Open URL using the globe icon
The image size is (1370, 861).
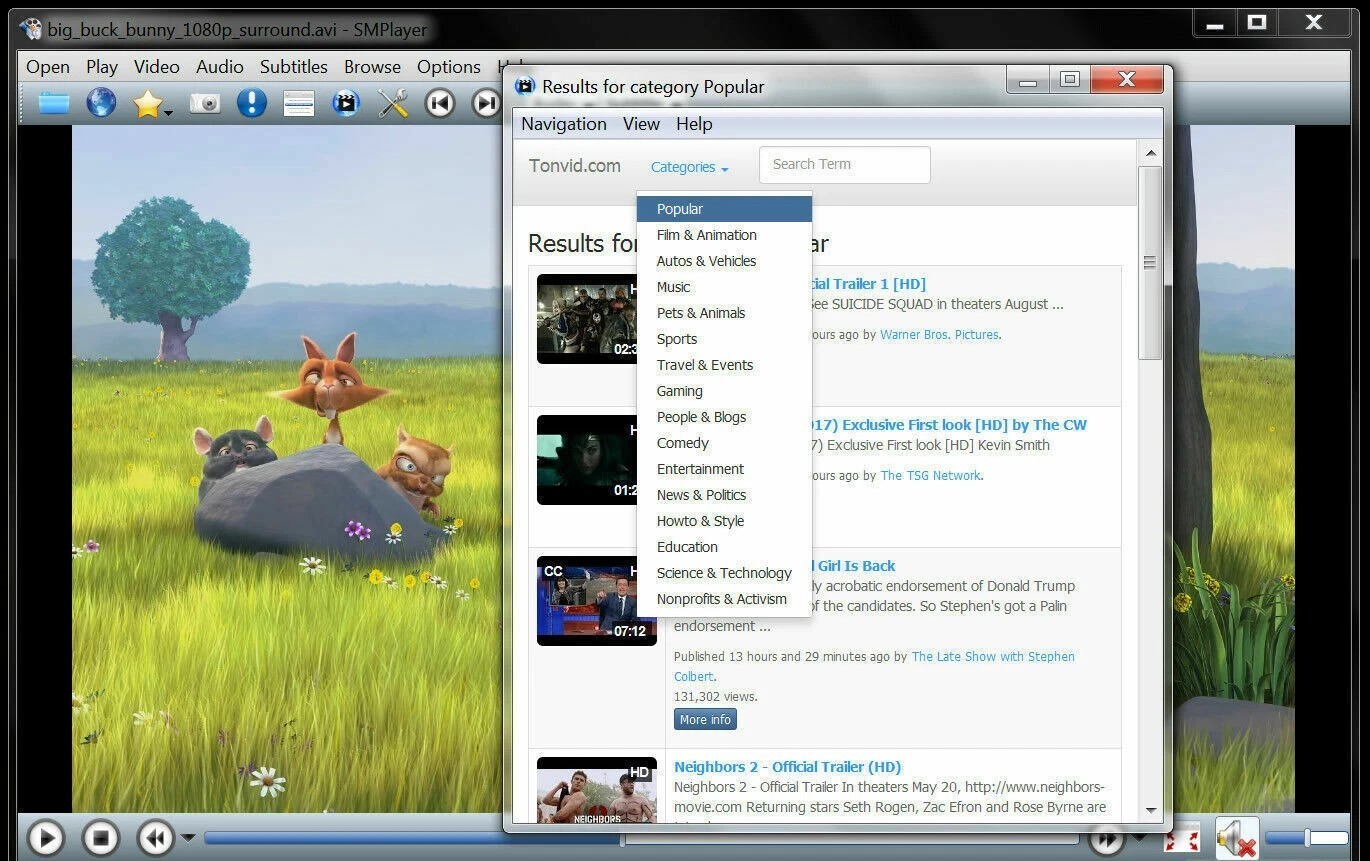click(101, 103)
